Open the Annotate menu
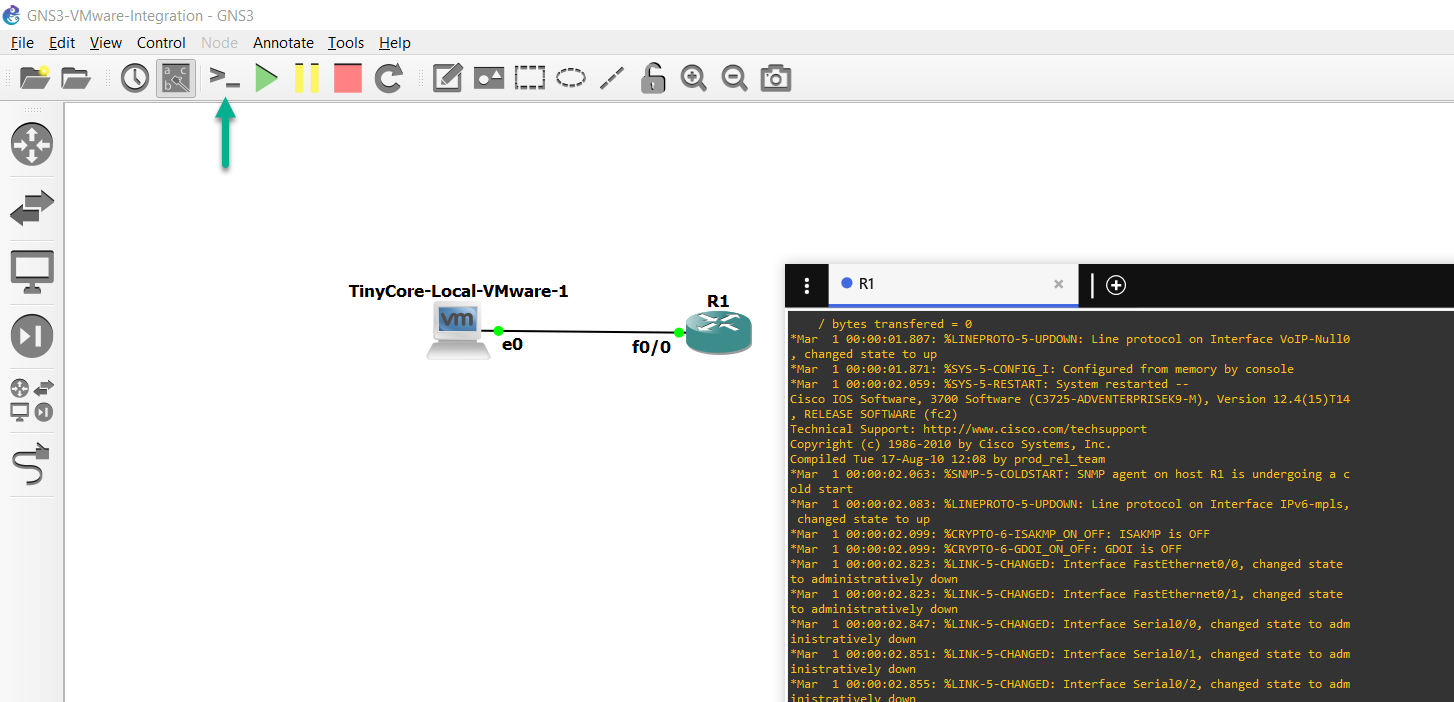Screen dimensions: 1454x702 pos(283,42)
